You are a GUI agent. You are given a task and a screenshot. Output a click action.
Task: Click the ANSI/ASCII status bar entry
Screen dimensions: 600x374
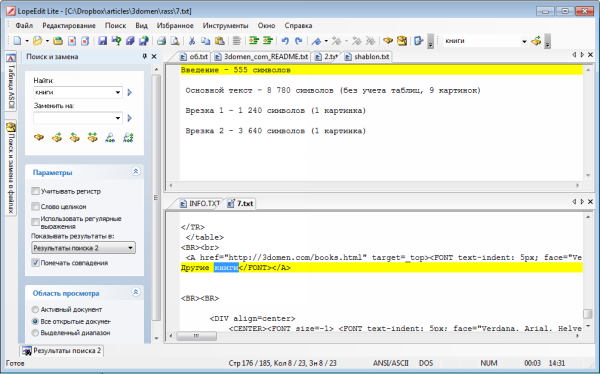391,363
